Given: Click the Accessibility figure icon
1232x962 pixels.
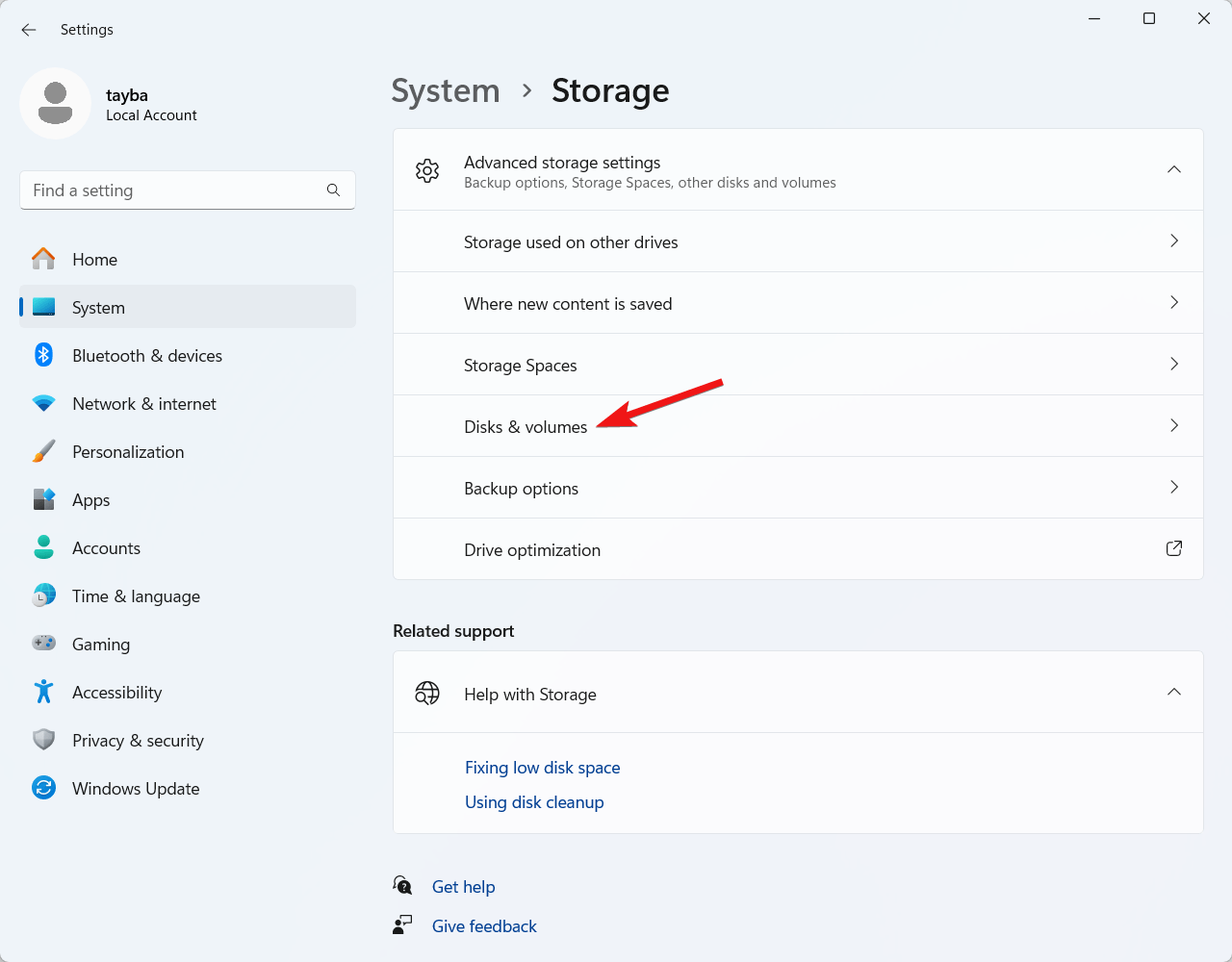Looking at the screenshot, I should tap(43, 692).
